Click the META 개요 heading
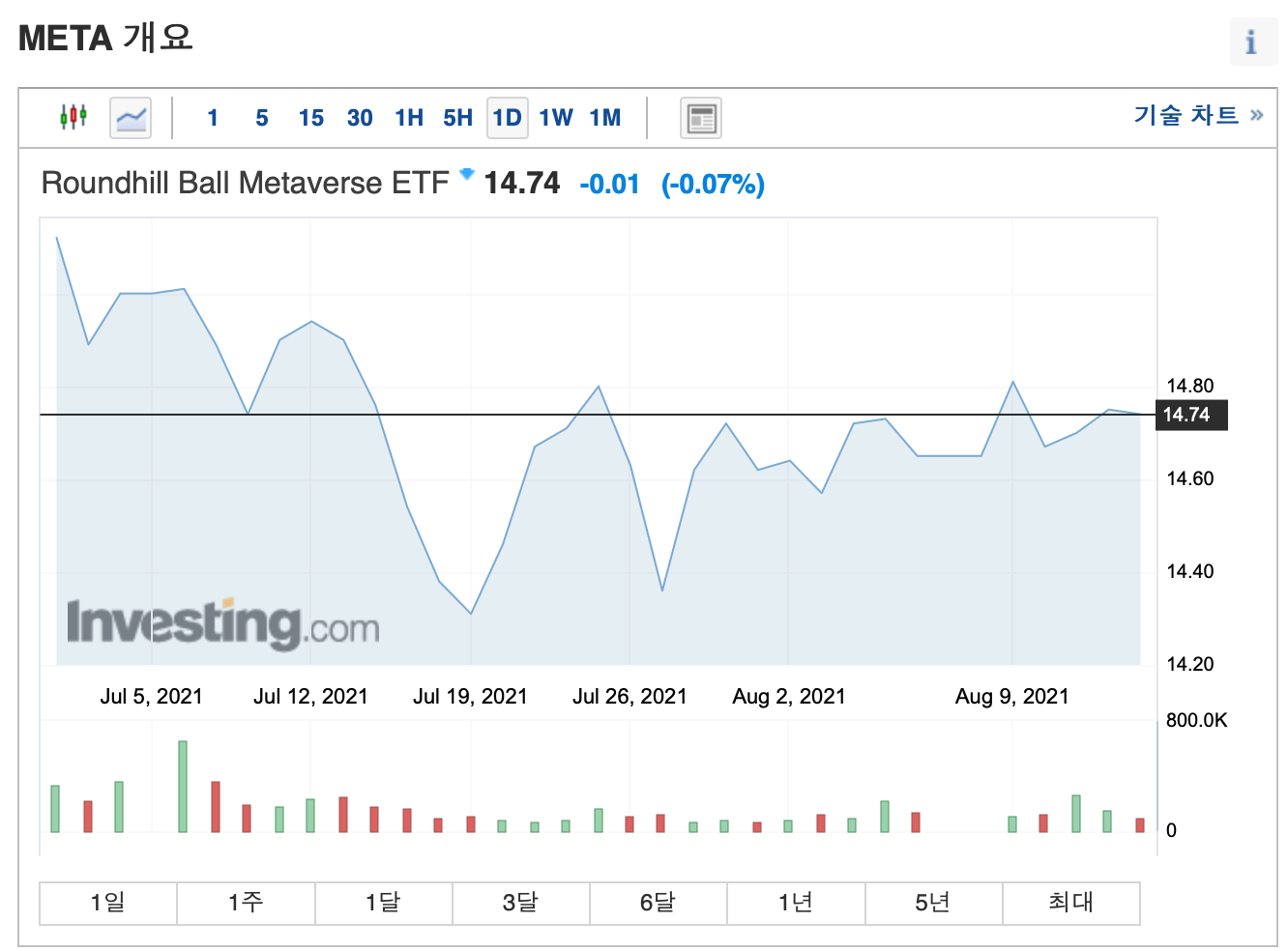1288x951 pixels. click(x=106, y=38)
